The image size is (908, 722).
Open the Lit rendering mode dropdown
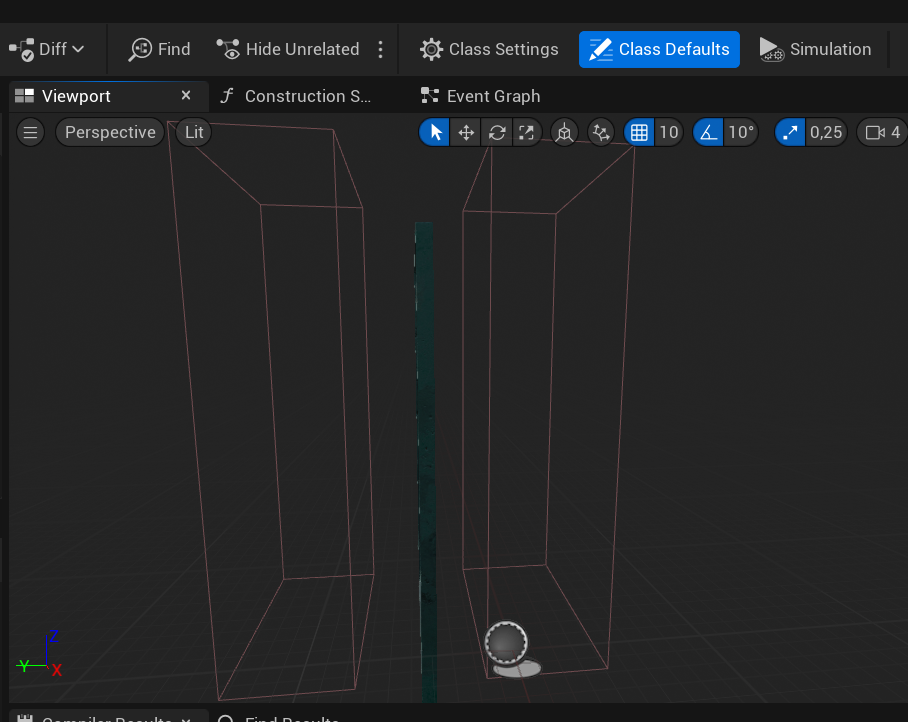[192, 132]
